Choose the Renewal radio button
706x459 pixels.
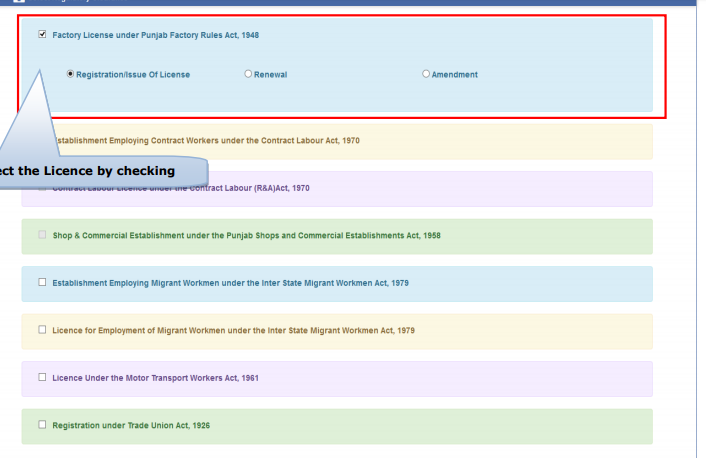click(x=248, y=74)
